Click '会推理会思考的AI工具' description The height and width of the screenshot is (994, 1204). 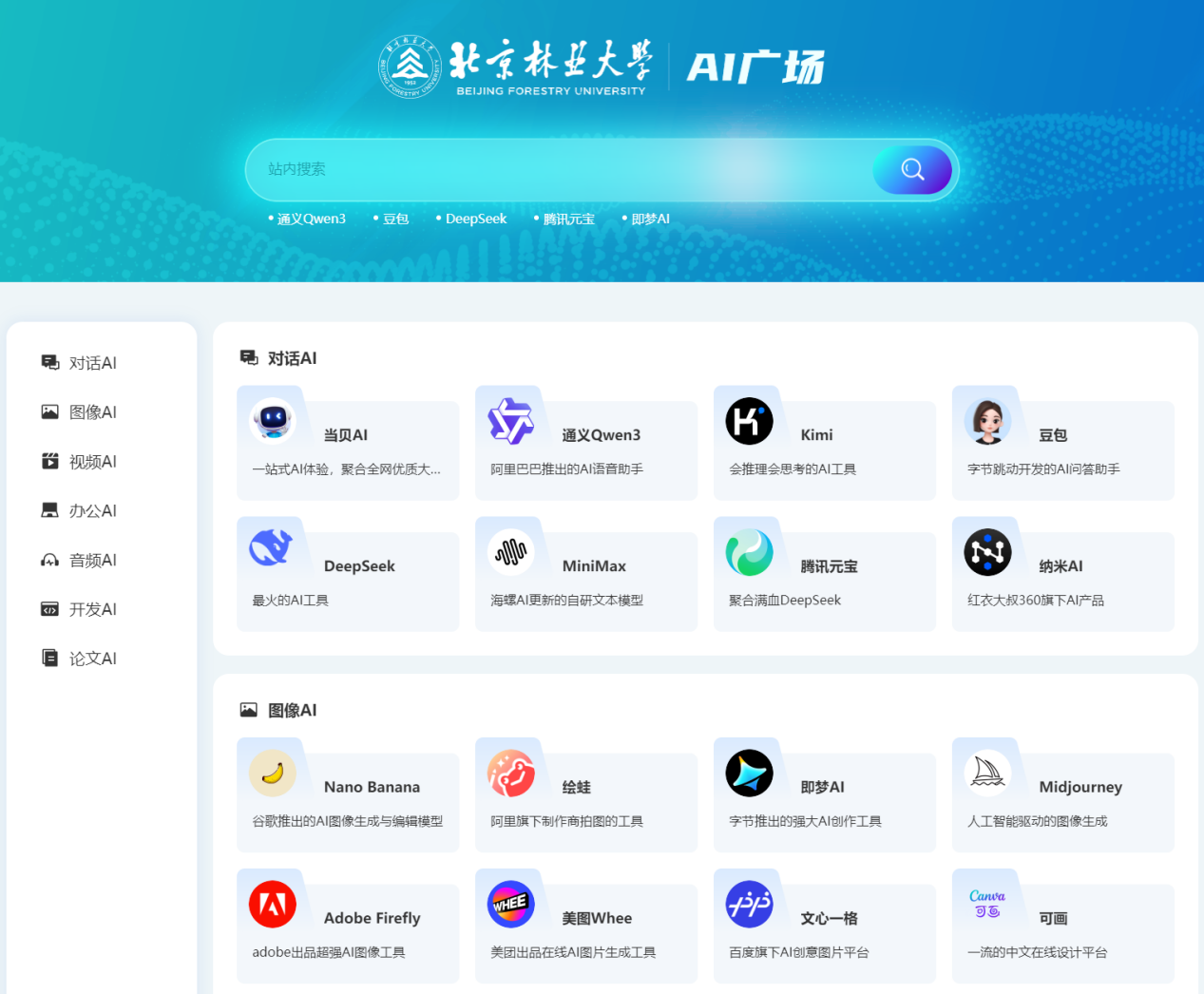coord(793,469)
